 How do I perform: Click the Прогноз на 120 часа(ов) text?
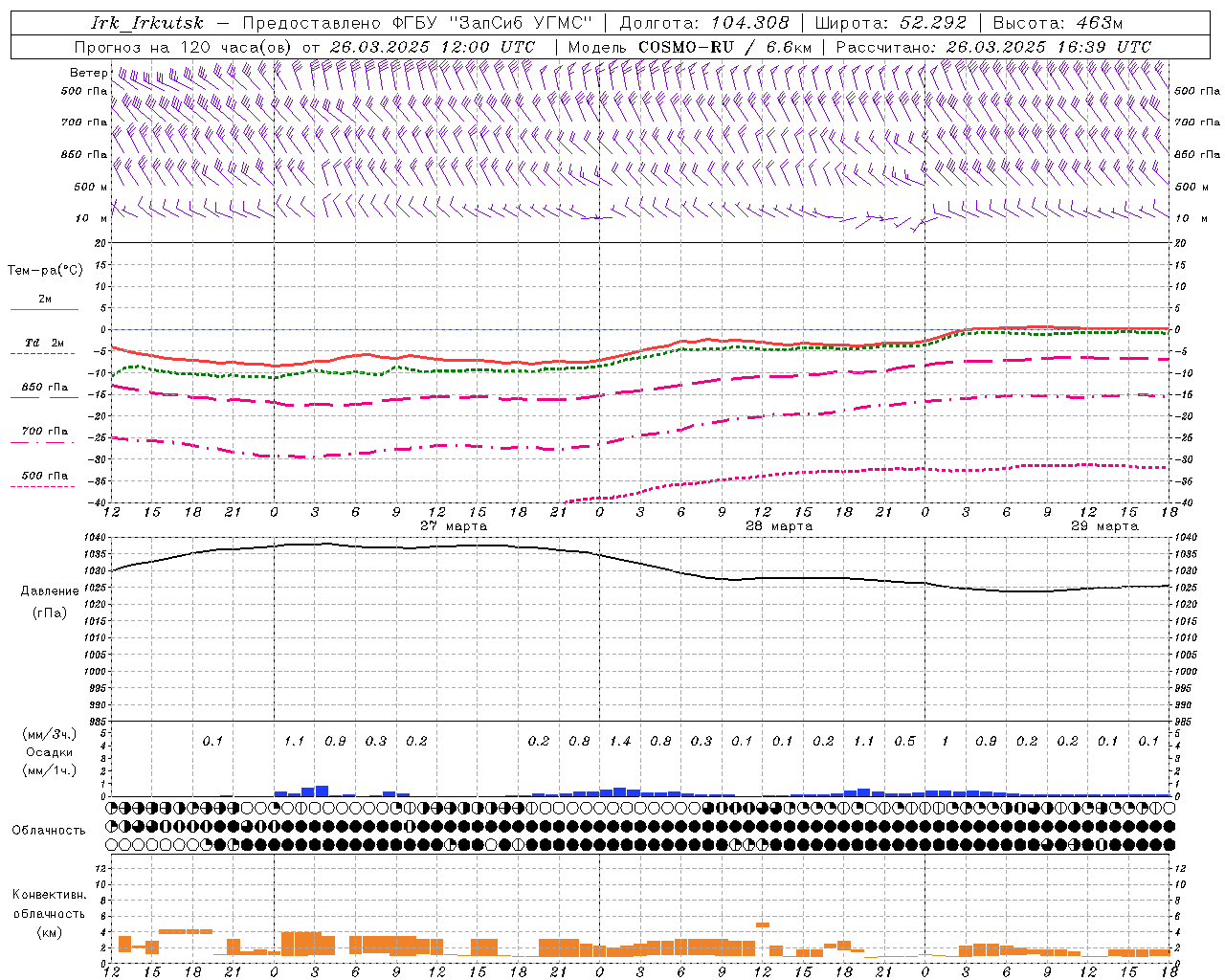tap(184, 47)
